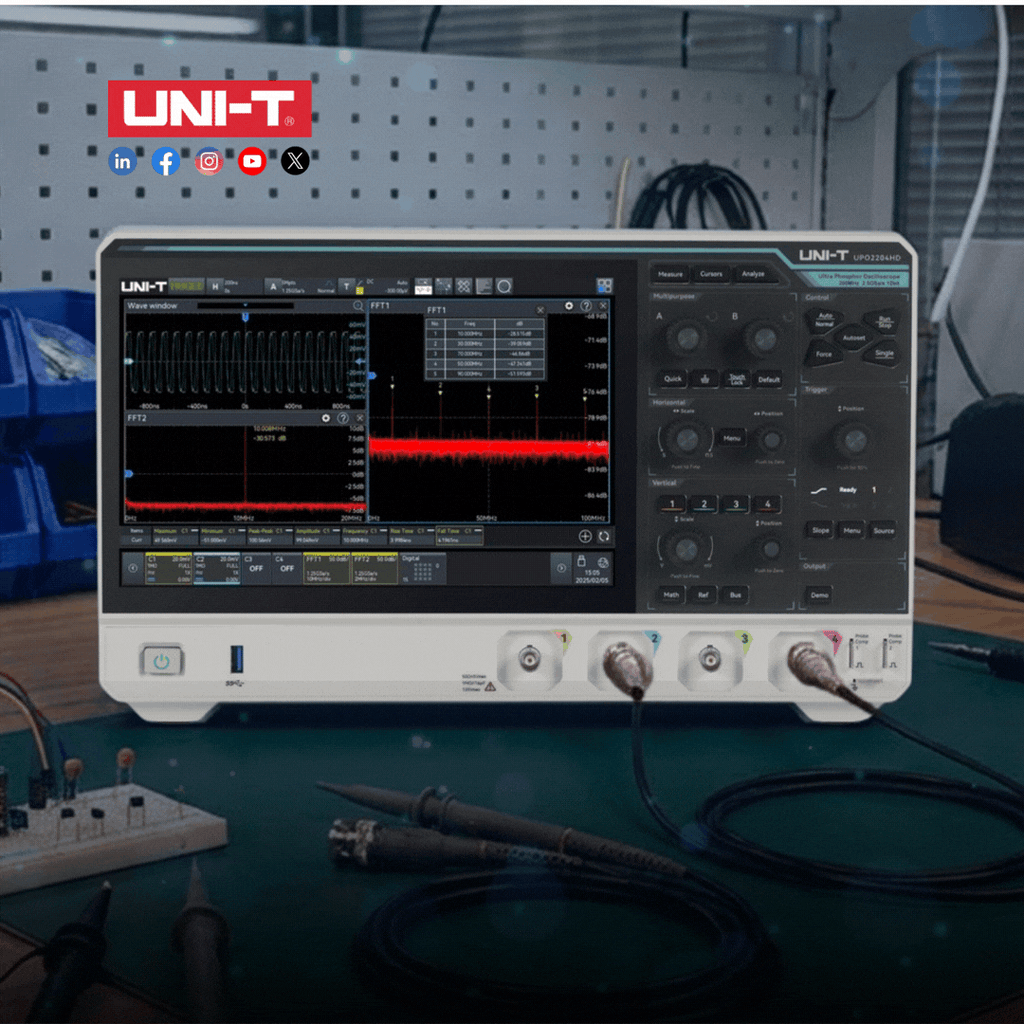1024x1024 pixels.
Task: Open FFT1 window help question mark
Action: click(586, 306)
